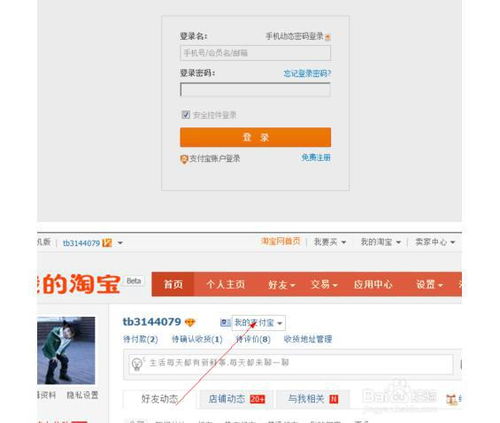
Task: Click the 登录名 username input field
Action: click(x=255, y=53)
